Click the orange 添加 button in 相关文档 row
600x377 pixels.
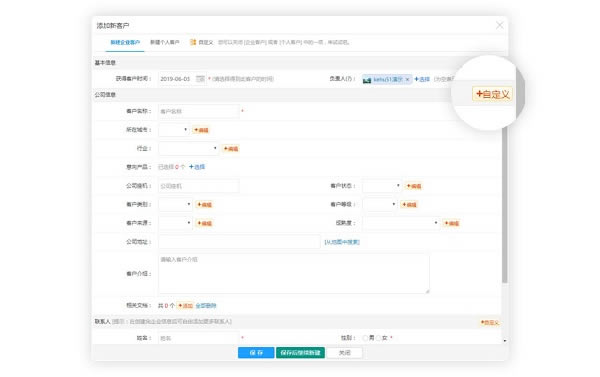(x=185, y=305)
